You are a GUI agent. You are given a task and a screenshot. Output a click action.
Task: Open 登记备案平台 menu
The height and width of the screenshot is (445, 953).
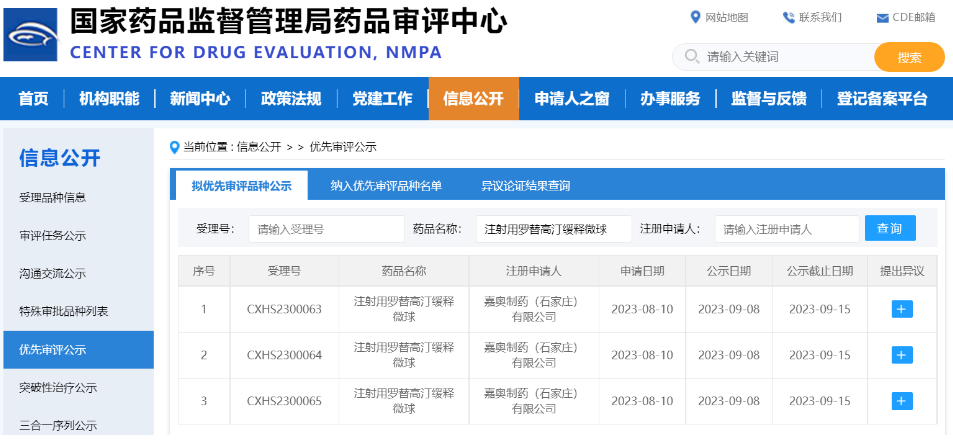click(882, 98)
